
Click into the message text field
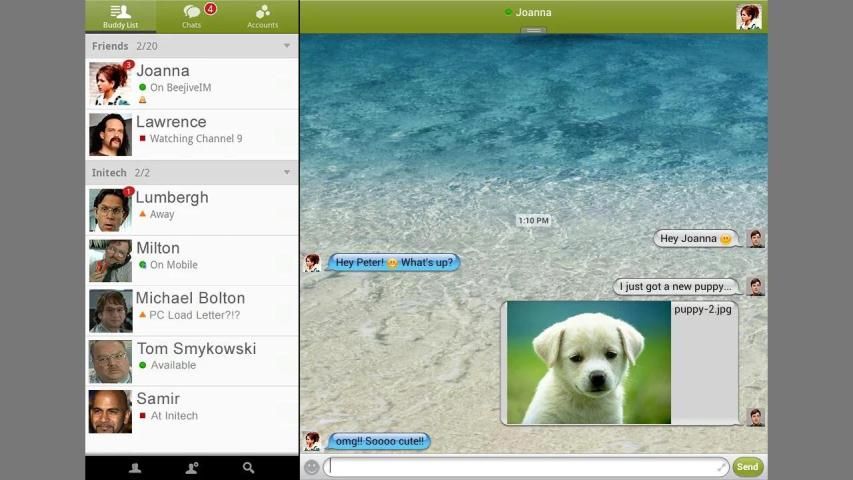[x=520, y=467]
